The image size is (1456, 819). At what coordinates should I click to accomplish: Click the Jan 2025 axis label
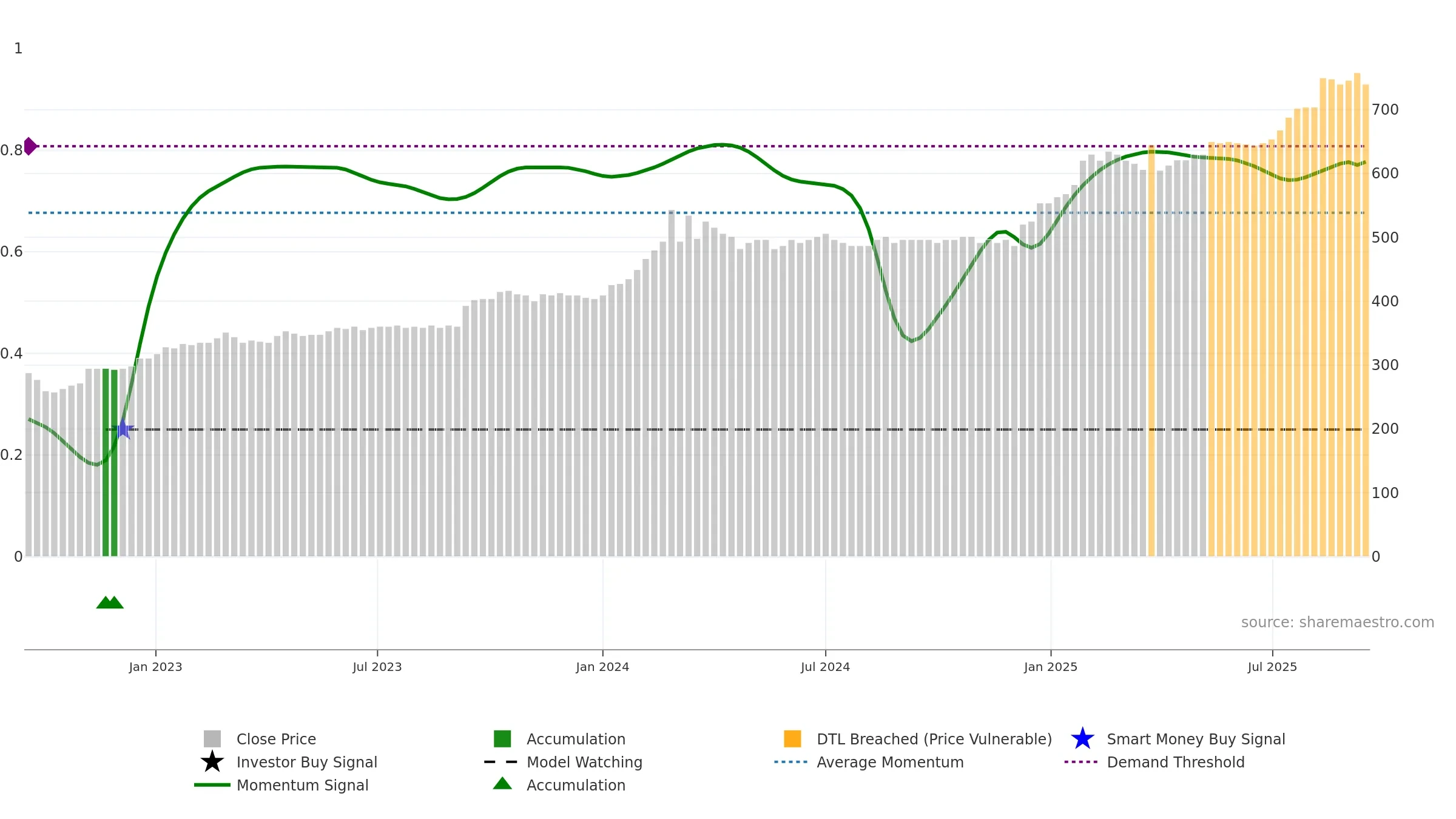(x=1051, y=667)
